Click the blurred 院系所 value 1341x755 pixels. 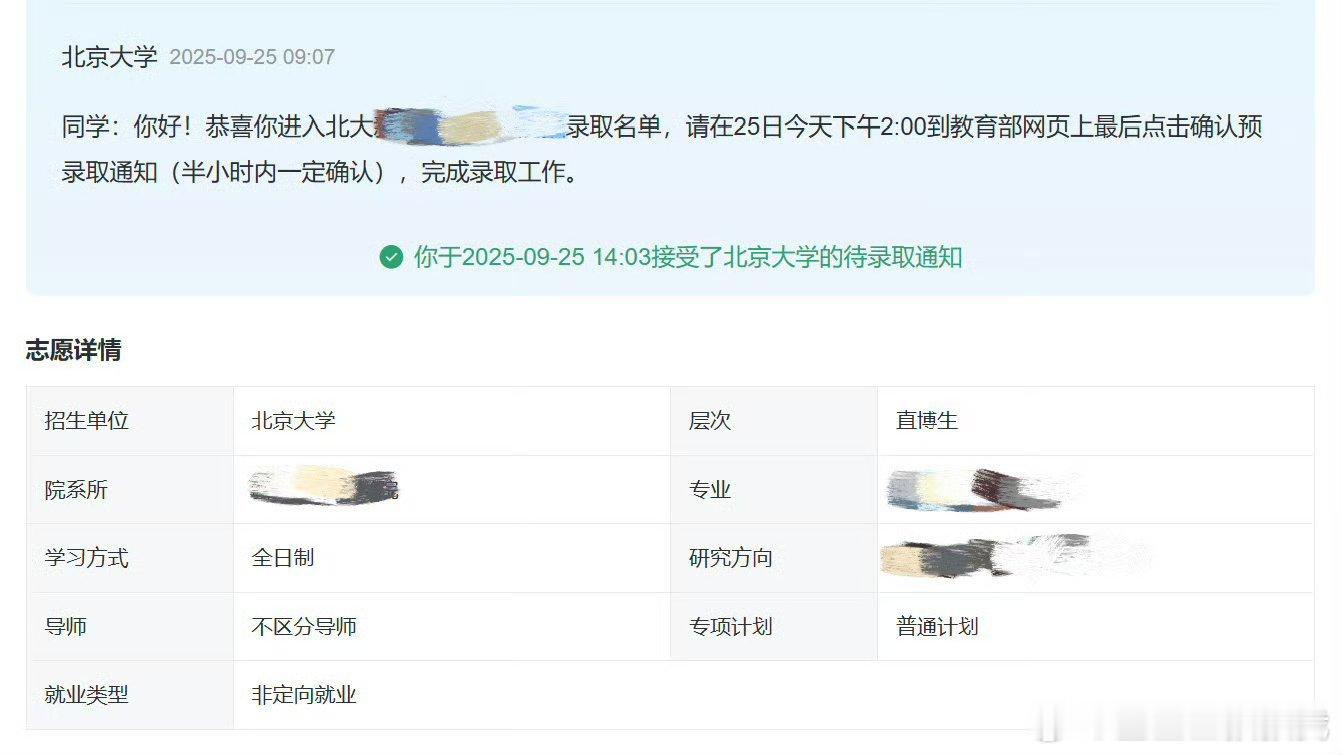(324, 486)
